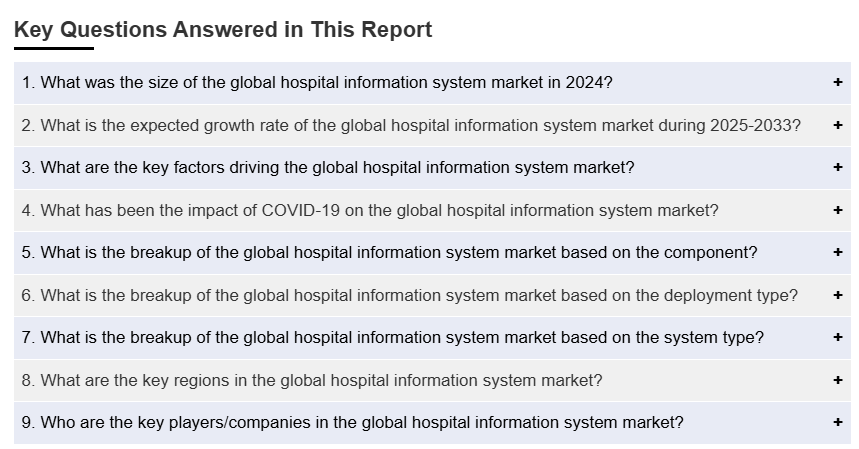Expand question 8 about key regions
The image size is (859, 449).
[312, 381]
